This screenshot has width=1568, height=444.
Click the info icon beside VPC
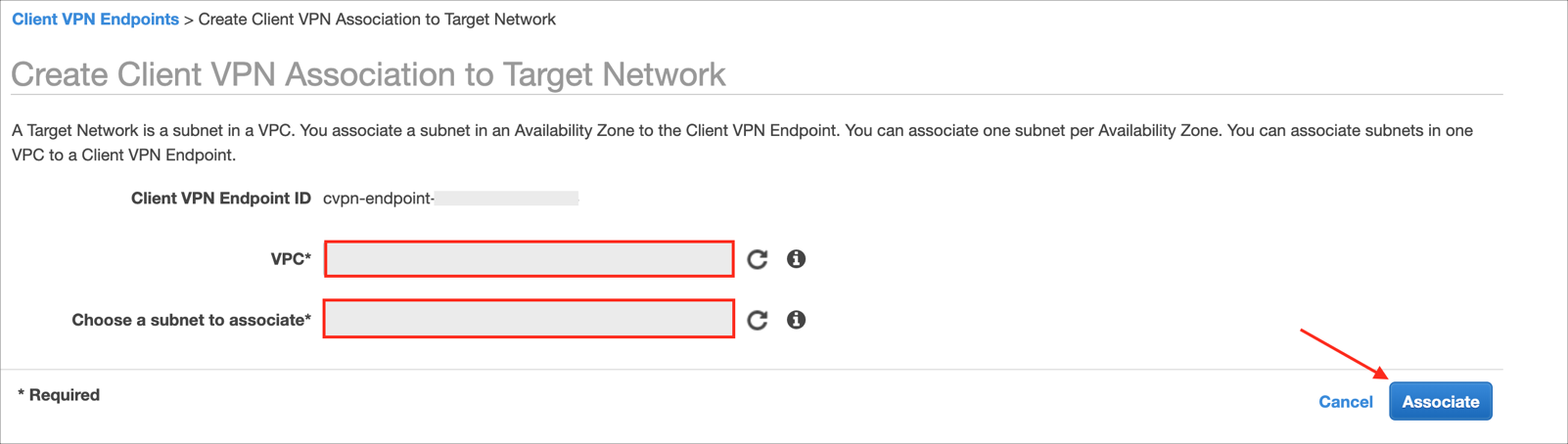796,259
